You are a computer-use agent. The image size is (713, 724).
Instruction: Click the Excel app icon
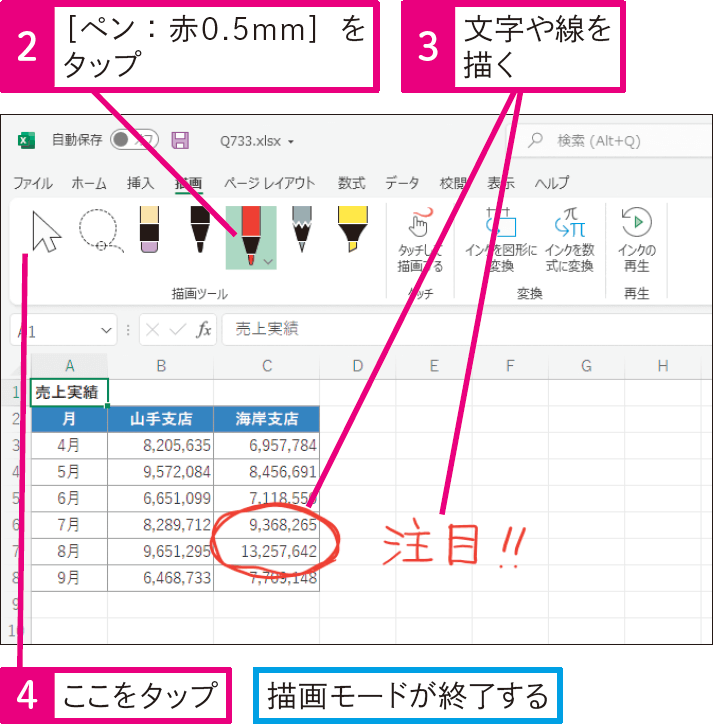(x=26, y=140)
